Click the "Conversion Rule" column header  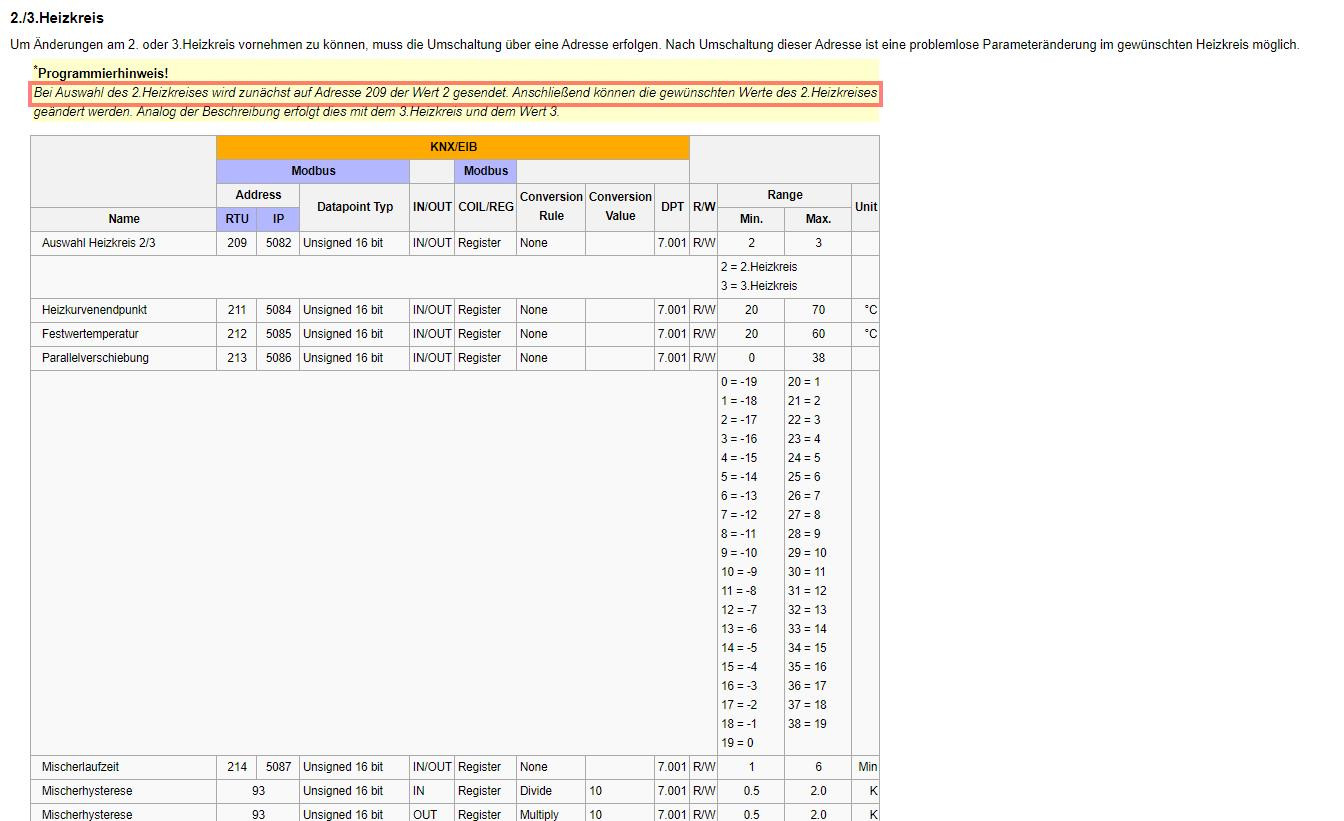(550, 207)
